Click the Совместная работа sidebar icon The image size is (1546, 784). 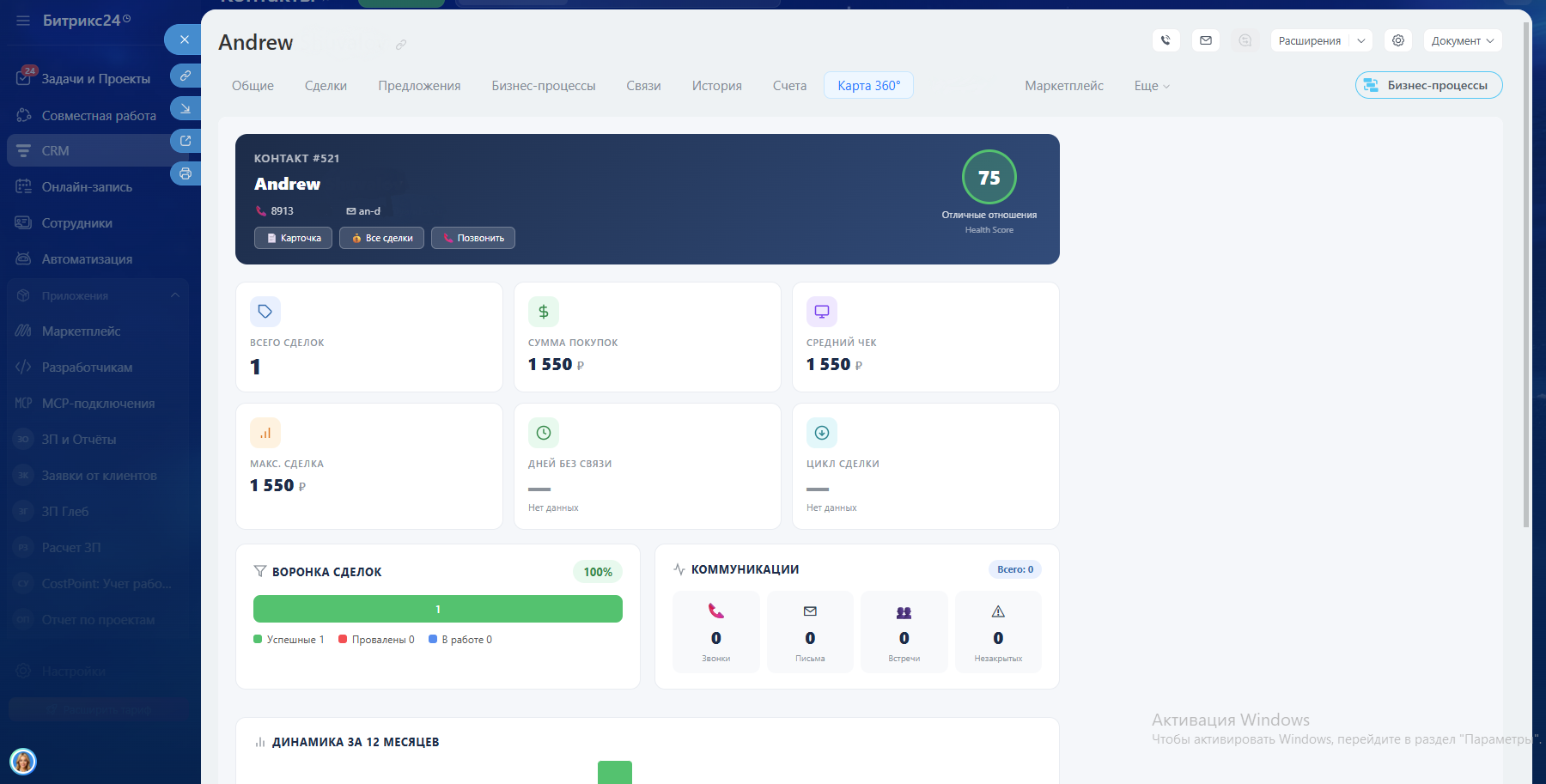(24, 115)
